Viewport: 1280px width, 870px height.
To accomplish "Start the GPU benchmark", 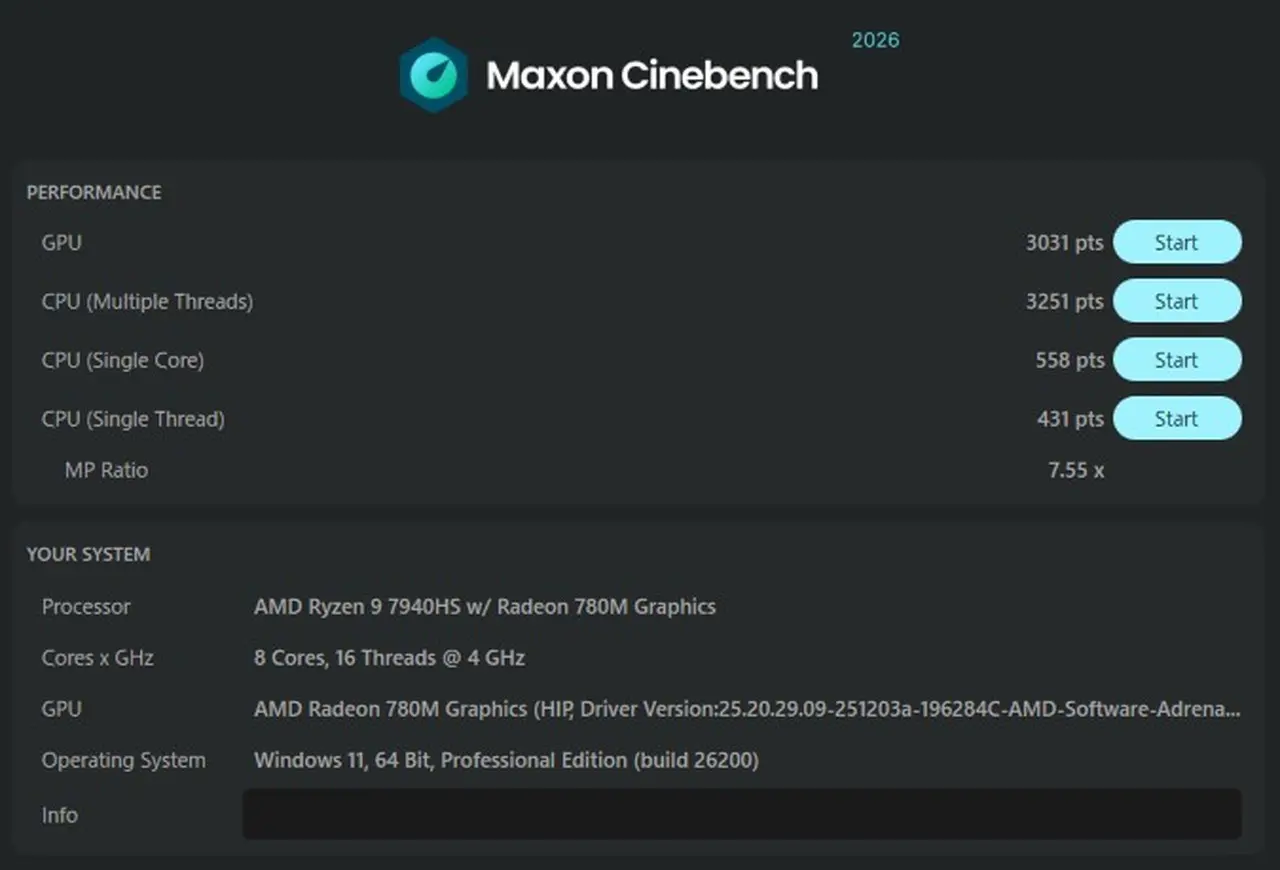I will [1177, 242].
